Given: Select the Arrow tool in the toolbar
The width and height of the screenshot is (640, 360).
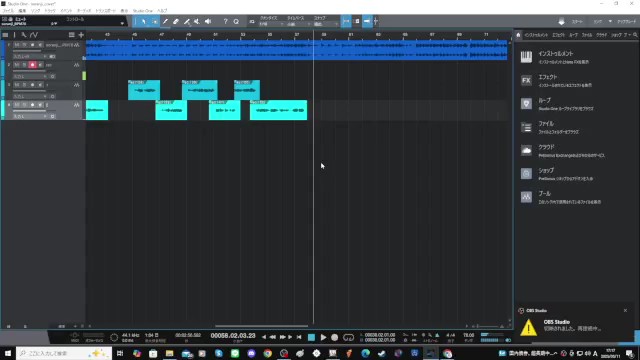Looking at the screenshot, I should [x=144, y=21].
